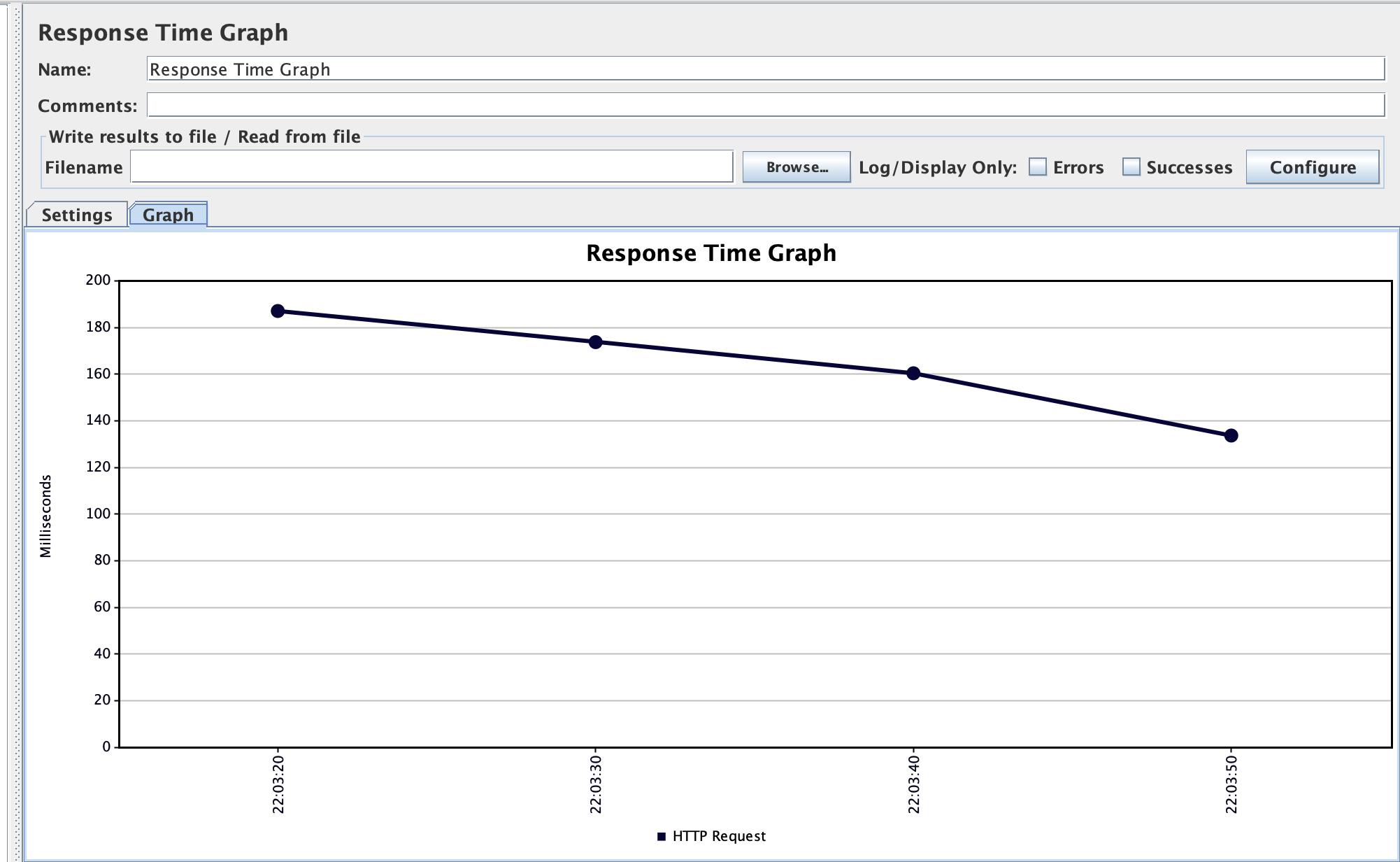Click the HTTP Request legend color square
The height and width of the screenshot is (862, 1400).
662,836
